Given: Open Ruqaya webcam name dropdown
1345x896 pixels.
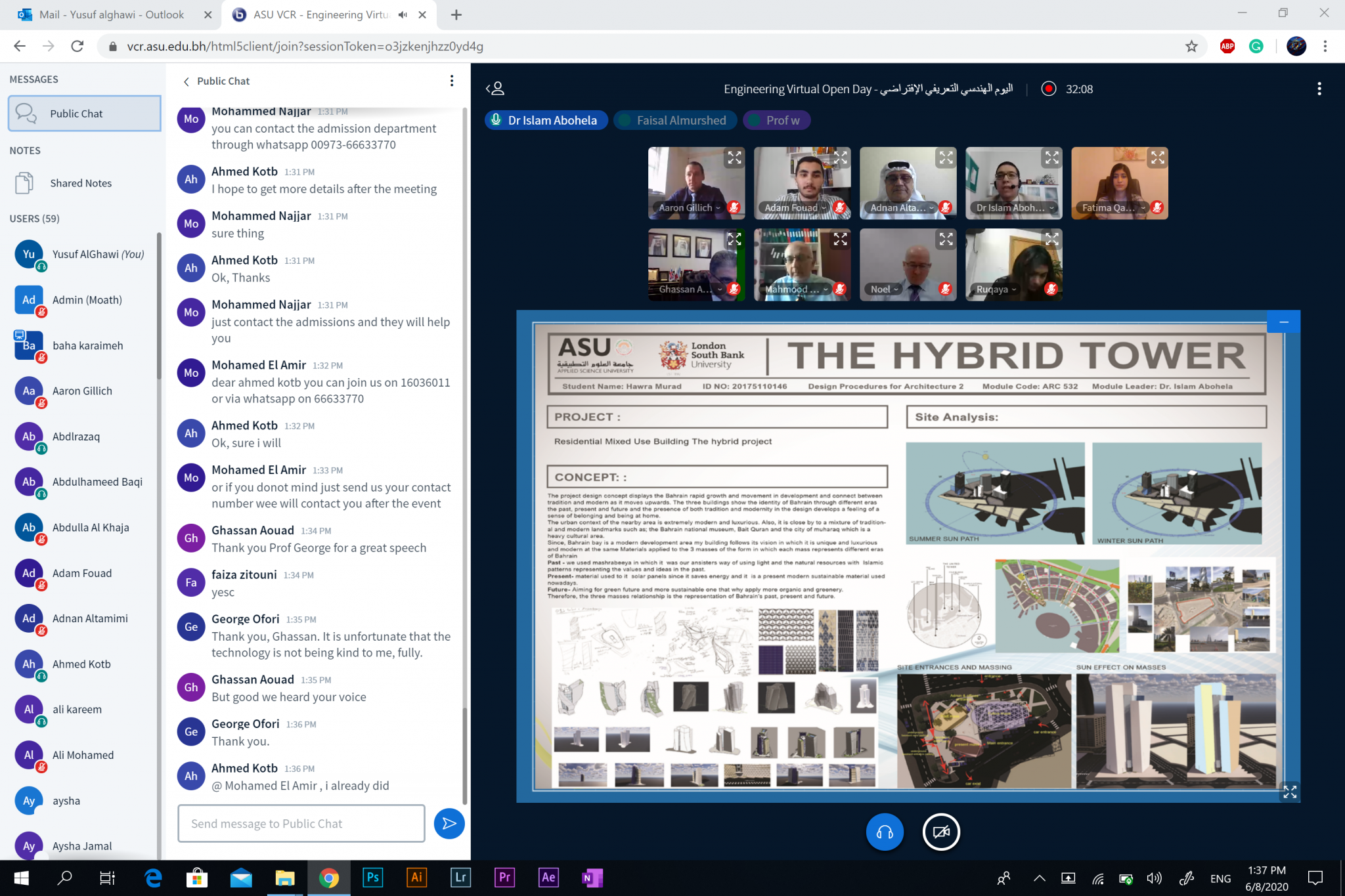Looking at the screenshot, I should coord(996,289).
